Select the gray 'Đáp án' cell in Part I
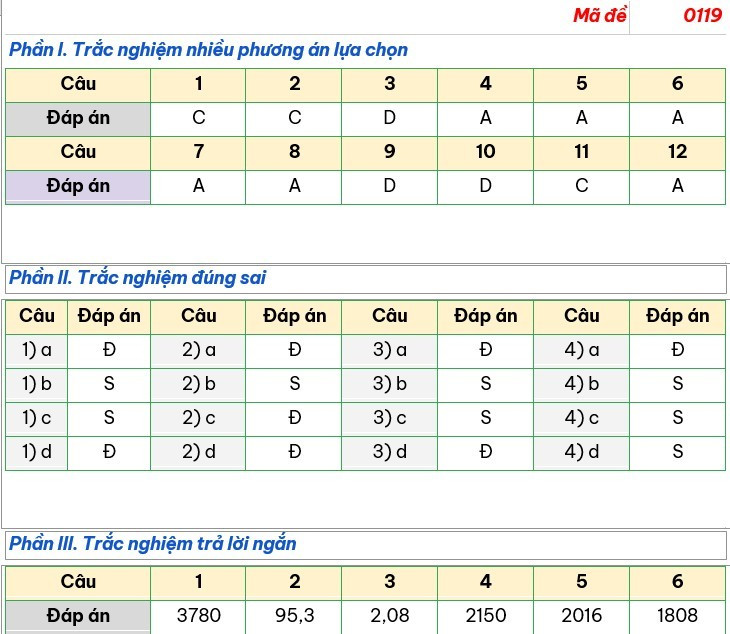The width and height of the screenshot is (730, 634). pos(78,118)
